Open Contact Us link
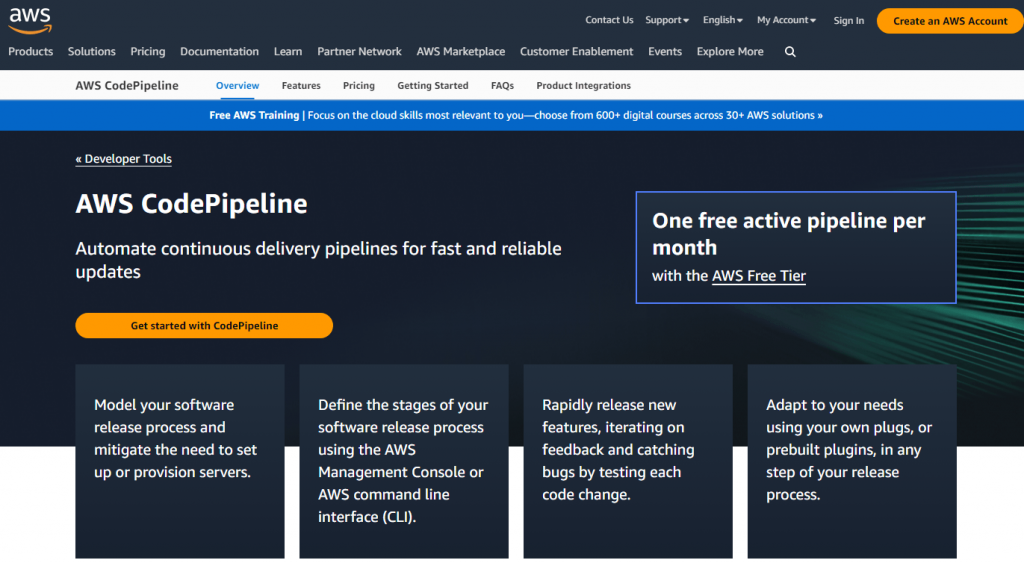Viewport: 1024px width, 563px height. (609, 20)
